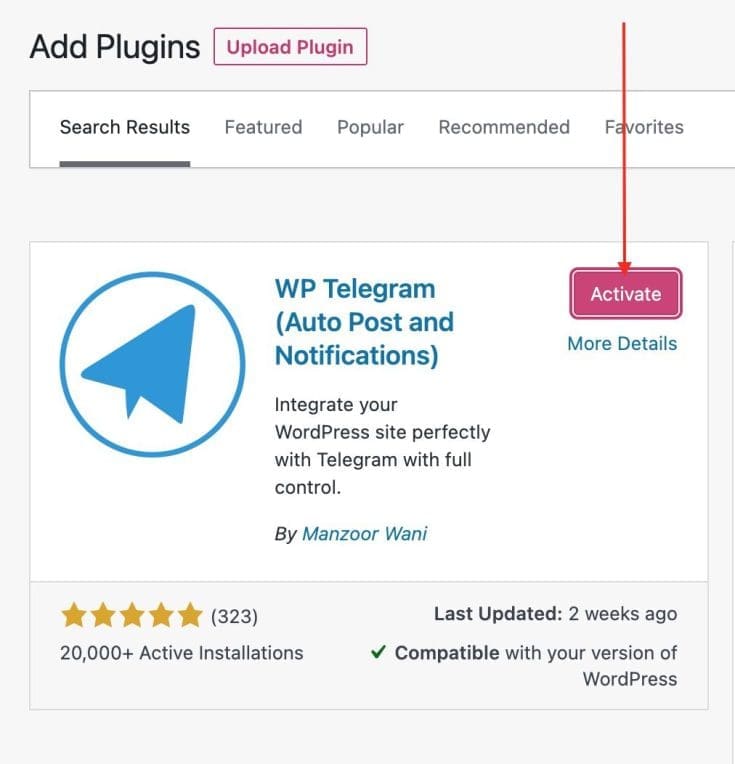Visit author Manzoor Wani's link

coord(365,534)
